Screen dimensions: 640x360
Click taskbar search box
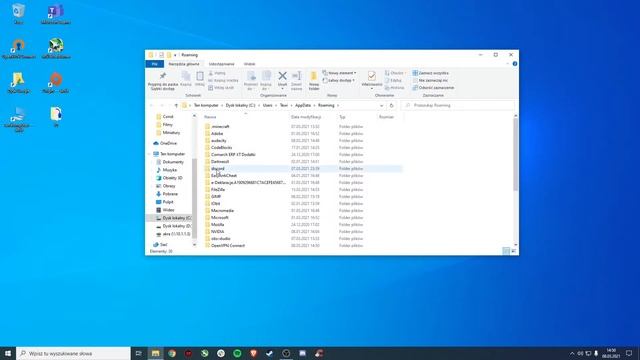[73, 353]
